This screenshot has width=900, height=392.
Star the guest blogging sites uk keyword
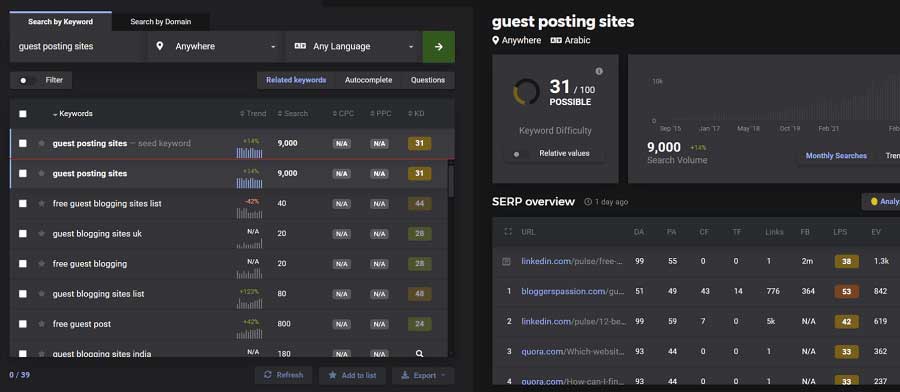point(41,234)
